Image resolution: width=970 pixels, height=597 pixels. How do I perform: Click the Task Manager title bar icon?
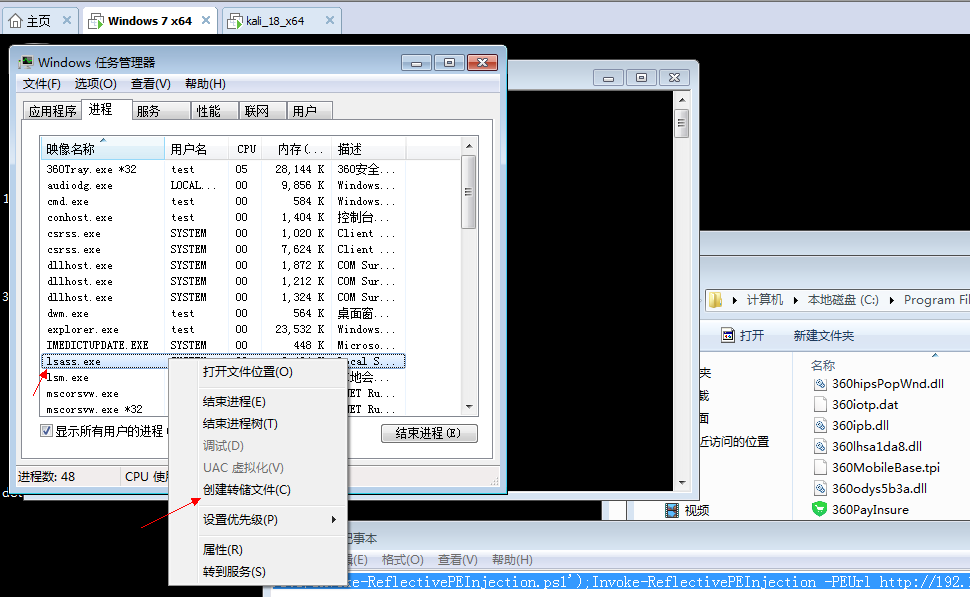[x=25, y=62]
